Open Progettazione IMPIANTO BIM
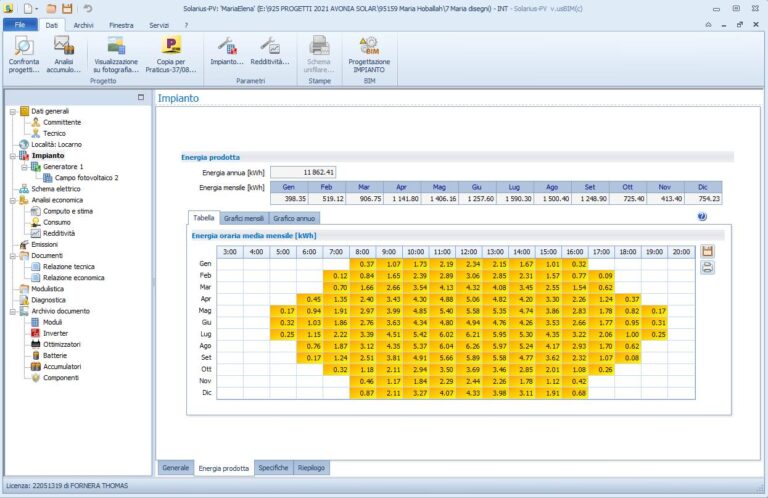The height and width of the screenshot is (498, 768). point(369,54)
